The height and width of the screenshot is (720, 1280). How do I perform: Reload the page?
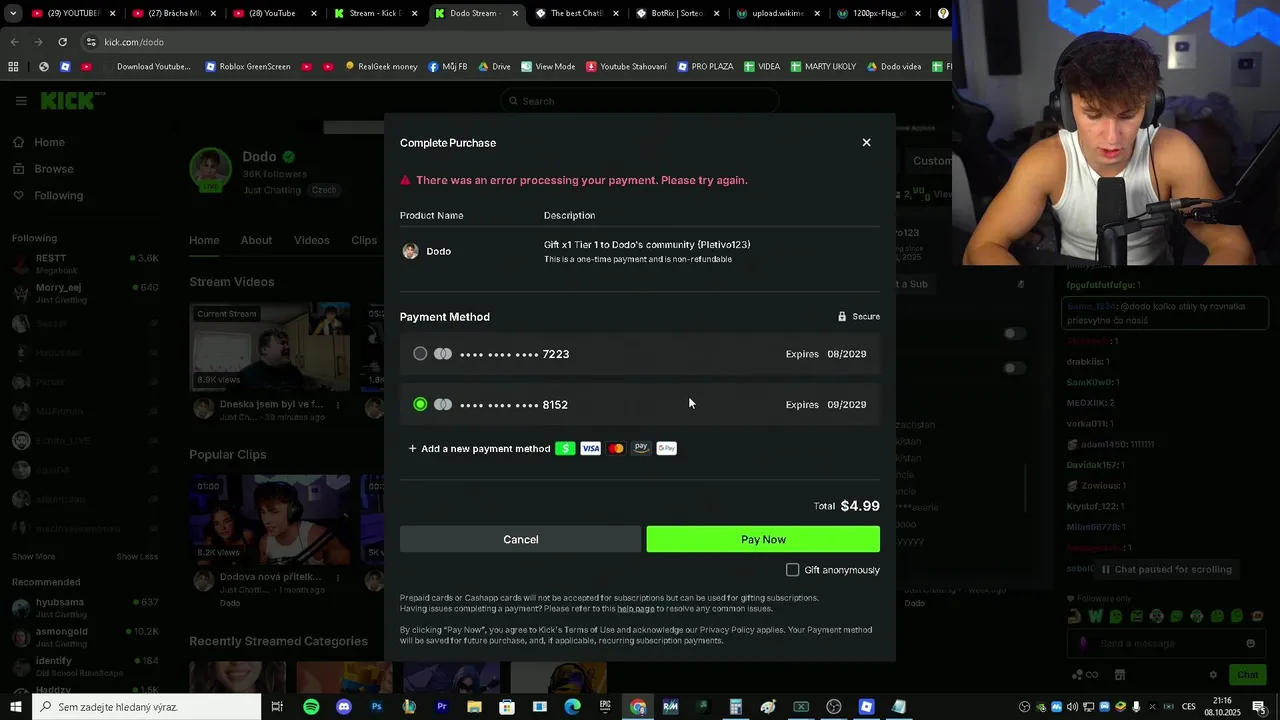62,42
